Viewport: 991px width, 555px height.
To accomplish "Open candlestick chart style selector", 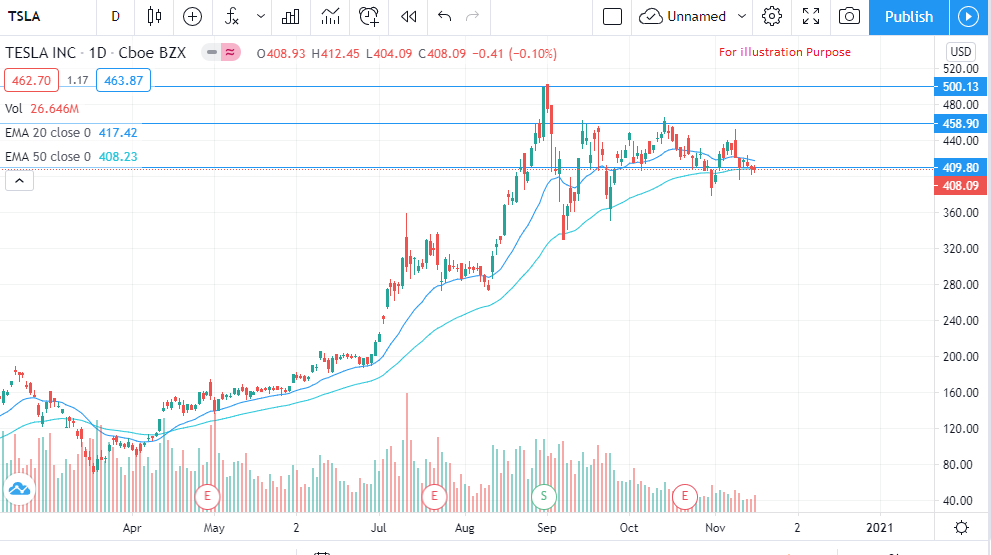I will point(154,16).
